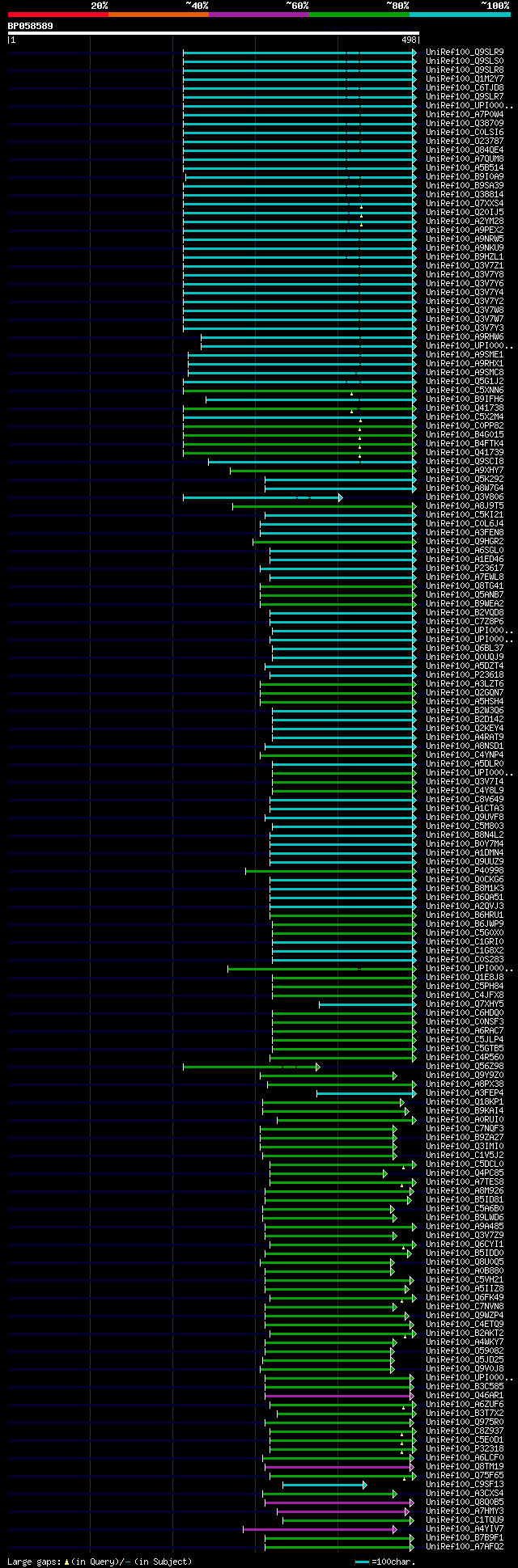
Task: Open hit UniRef100_Q1M2Y7
Action: pyautogui.click(x=465, y=78)
